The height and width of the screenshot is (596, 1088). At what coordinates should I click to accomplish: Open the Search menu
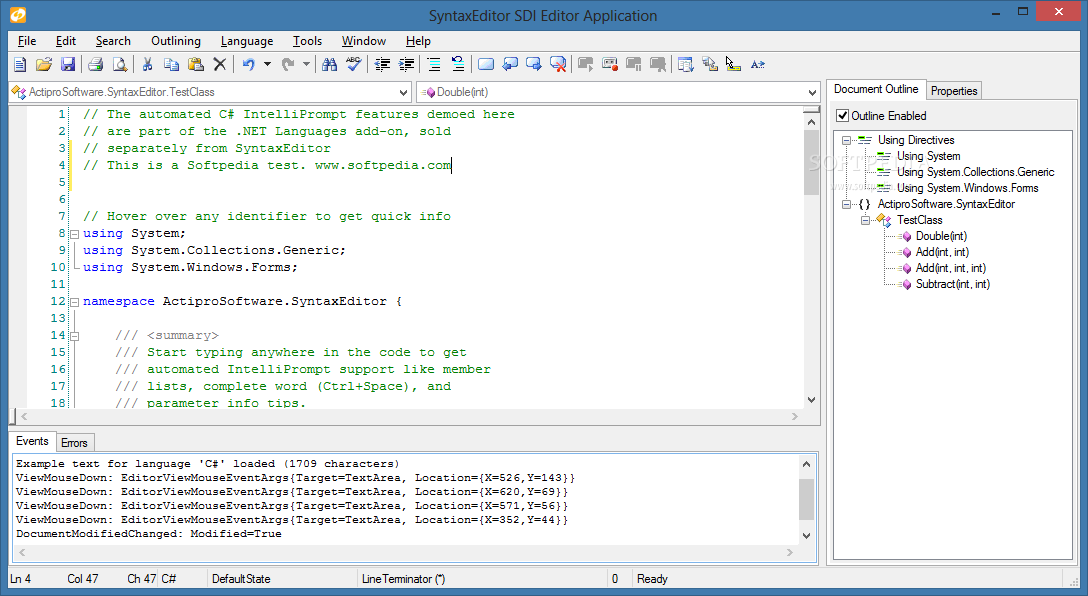click(113, 41)
